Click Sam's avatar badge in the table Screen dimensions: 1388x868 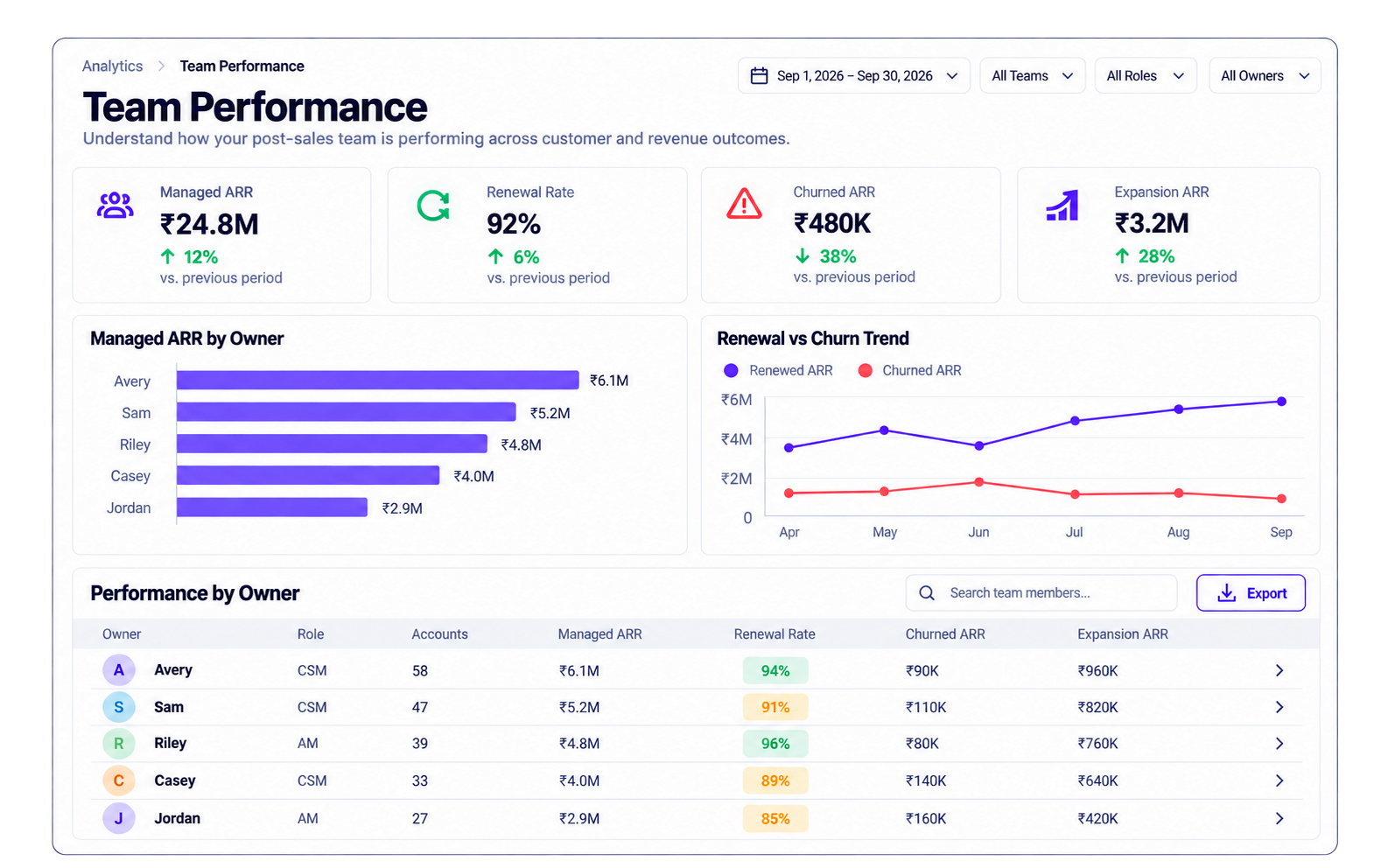click(119, 707)
